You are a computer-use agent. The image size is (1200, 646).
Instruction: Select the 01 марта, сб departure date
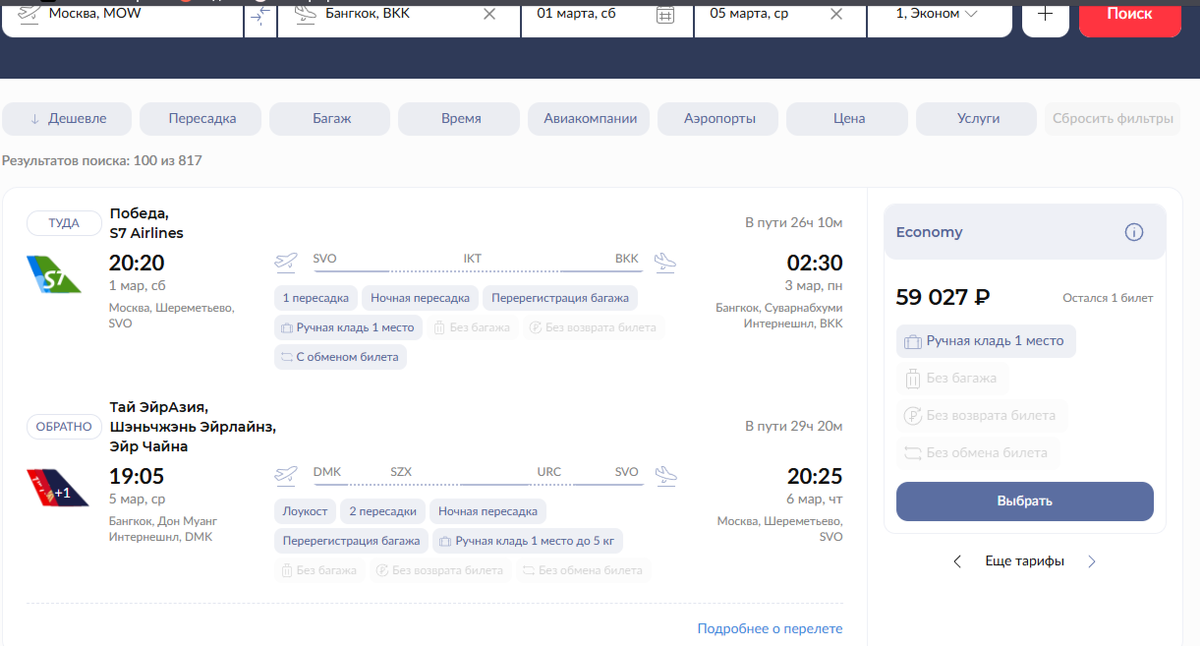point(606,14)
